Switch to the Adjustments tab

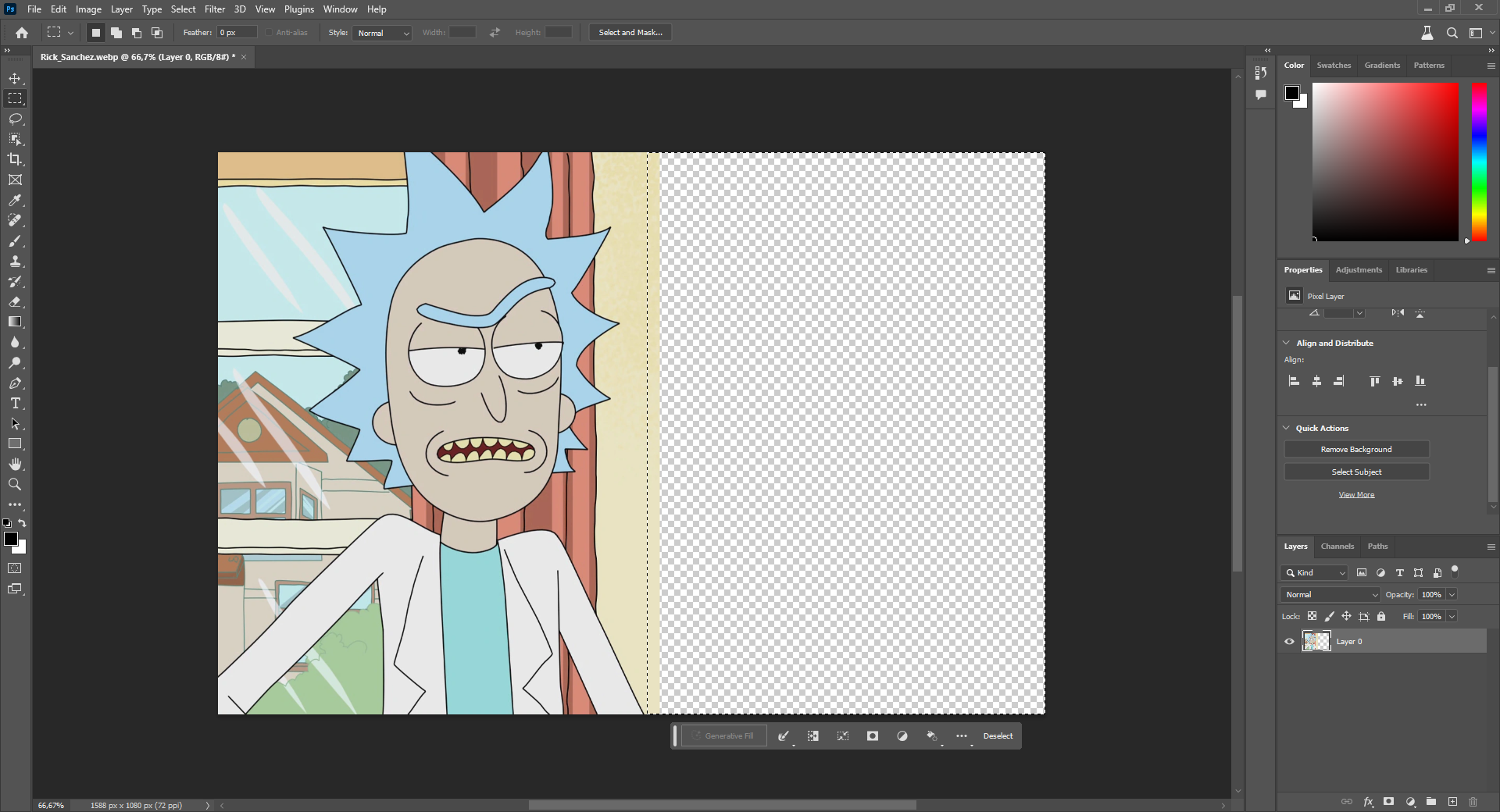[1359, 270]
